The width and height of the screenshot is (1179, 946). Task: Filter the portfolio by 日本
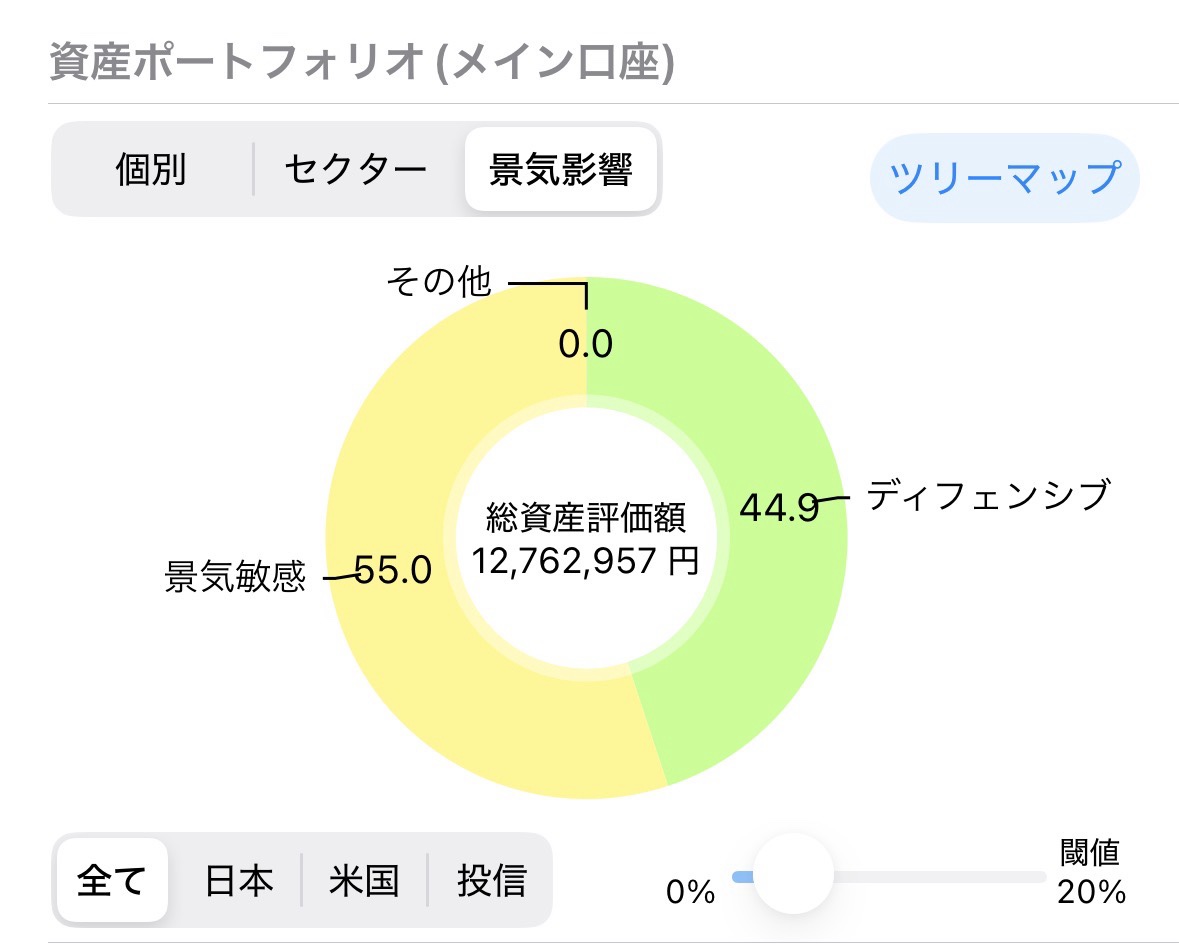pyautogui.click(x=239, y=880)
